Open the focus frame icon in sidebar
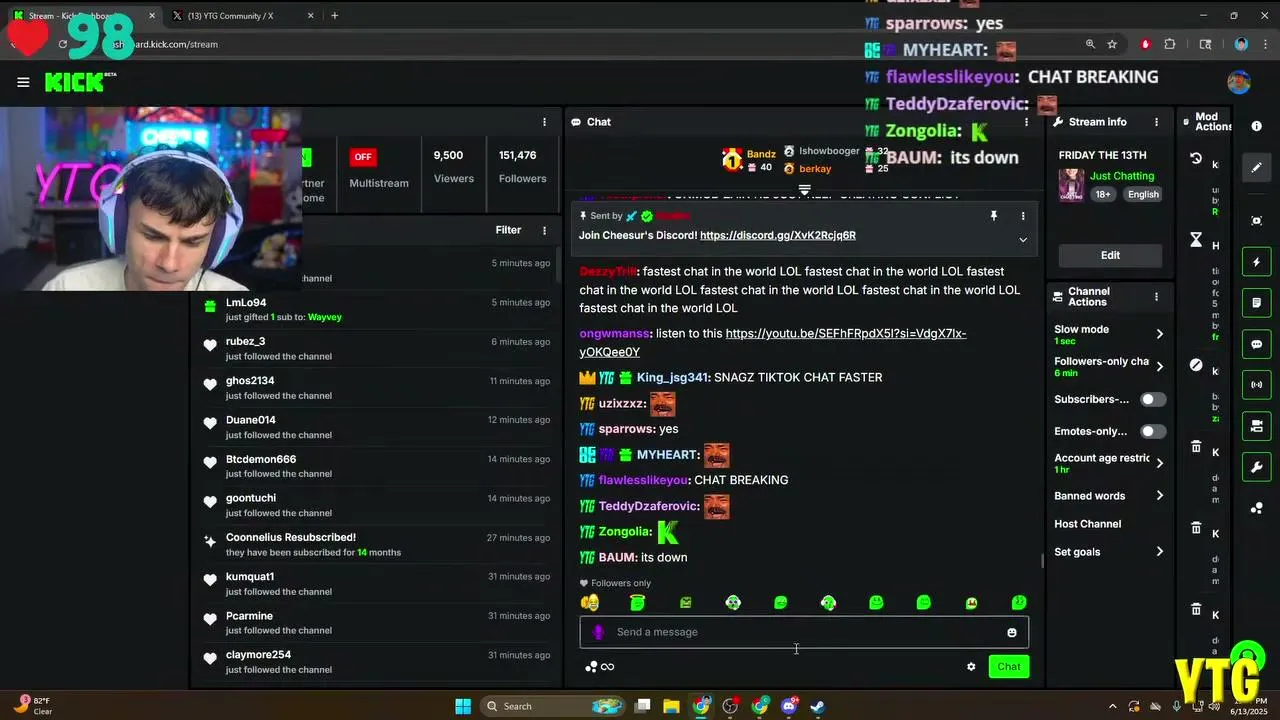Screen dimensions: 1280x720 click(1257, 221)
